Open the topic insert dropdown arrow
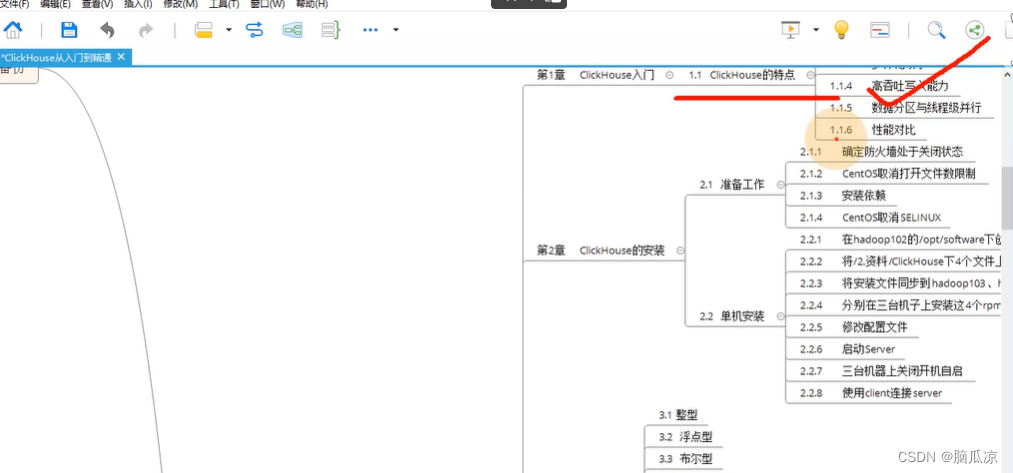The height and width of the screenshot is (473, 1013). 229,30
